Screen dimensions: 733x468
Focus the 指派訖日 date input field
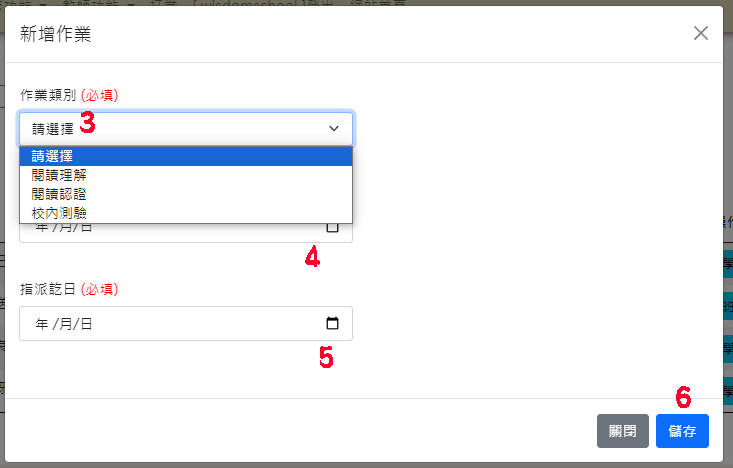(x=186, y=324)
